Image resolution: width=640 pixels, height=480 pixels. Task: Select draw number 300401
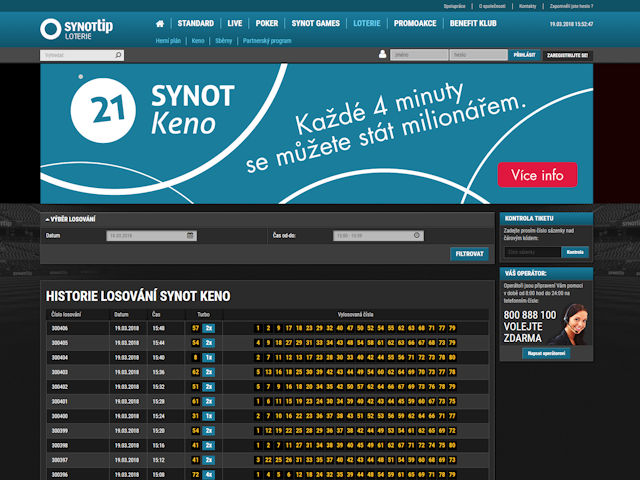coord(60,402)
